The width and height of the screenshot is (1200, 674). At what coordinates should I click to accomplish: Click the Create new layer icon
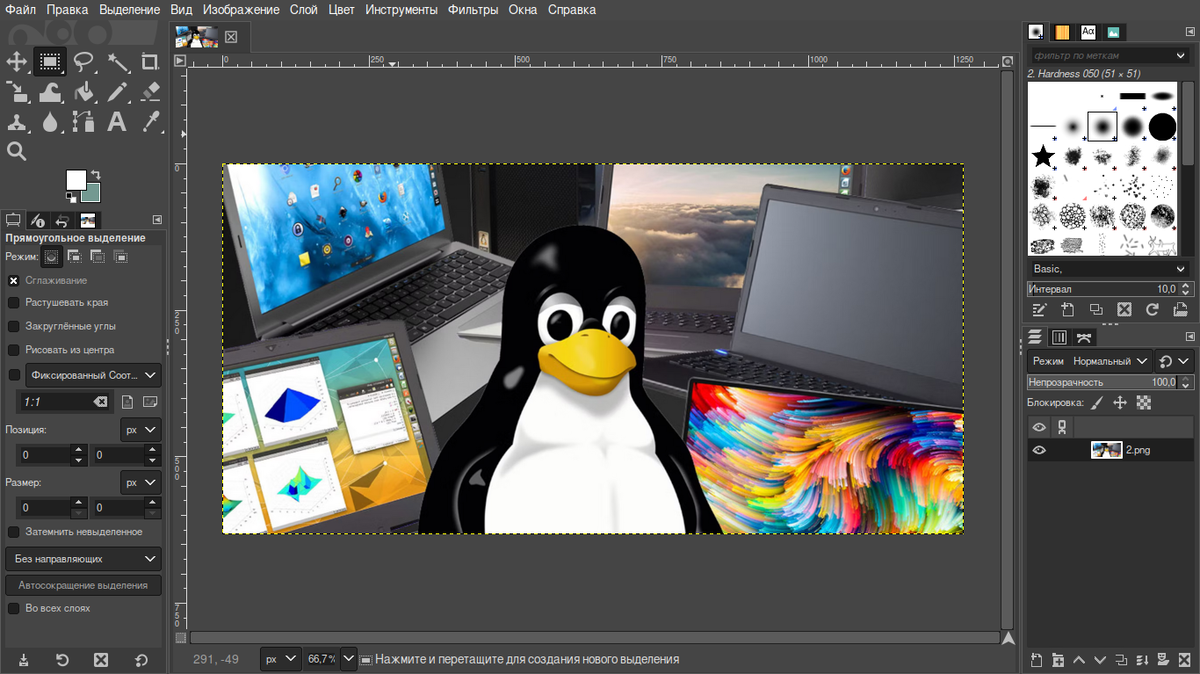click(x=1037, y=660)
